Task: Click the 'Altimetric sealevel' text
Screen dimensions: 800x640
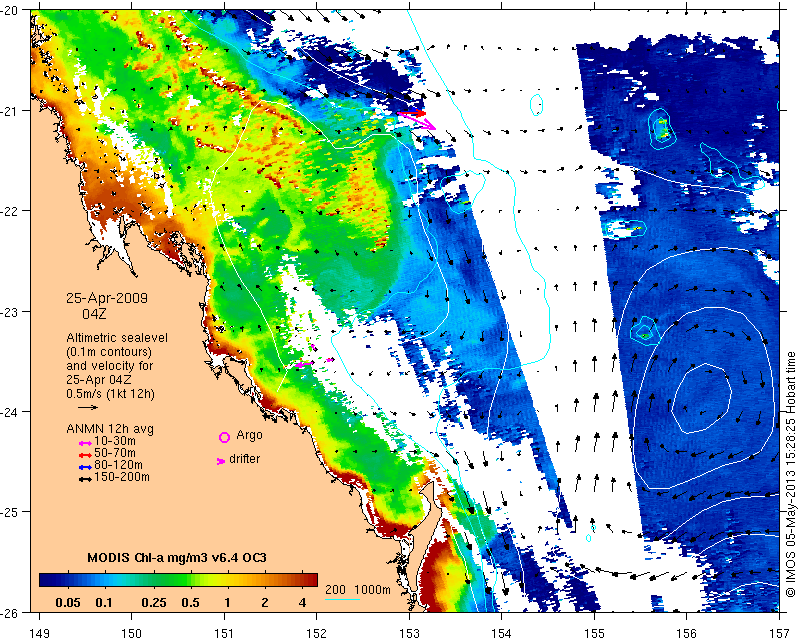Action: (117, 338)
